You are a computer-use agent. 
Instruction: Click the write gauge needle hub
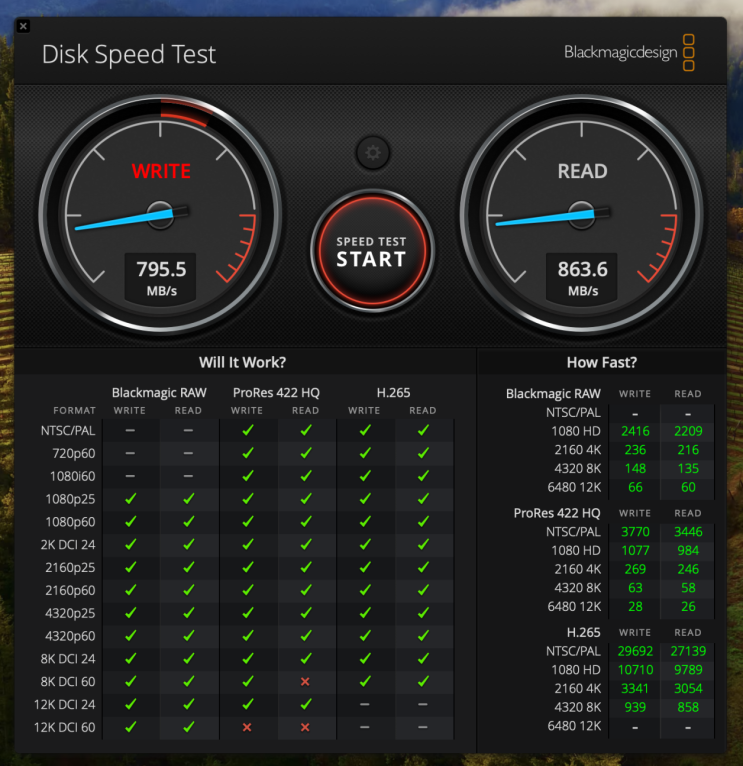point(160,215)
